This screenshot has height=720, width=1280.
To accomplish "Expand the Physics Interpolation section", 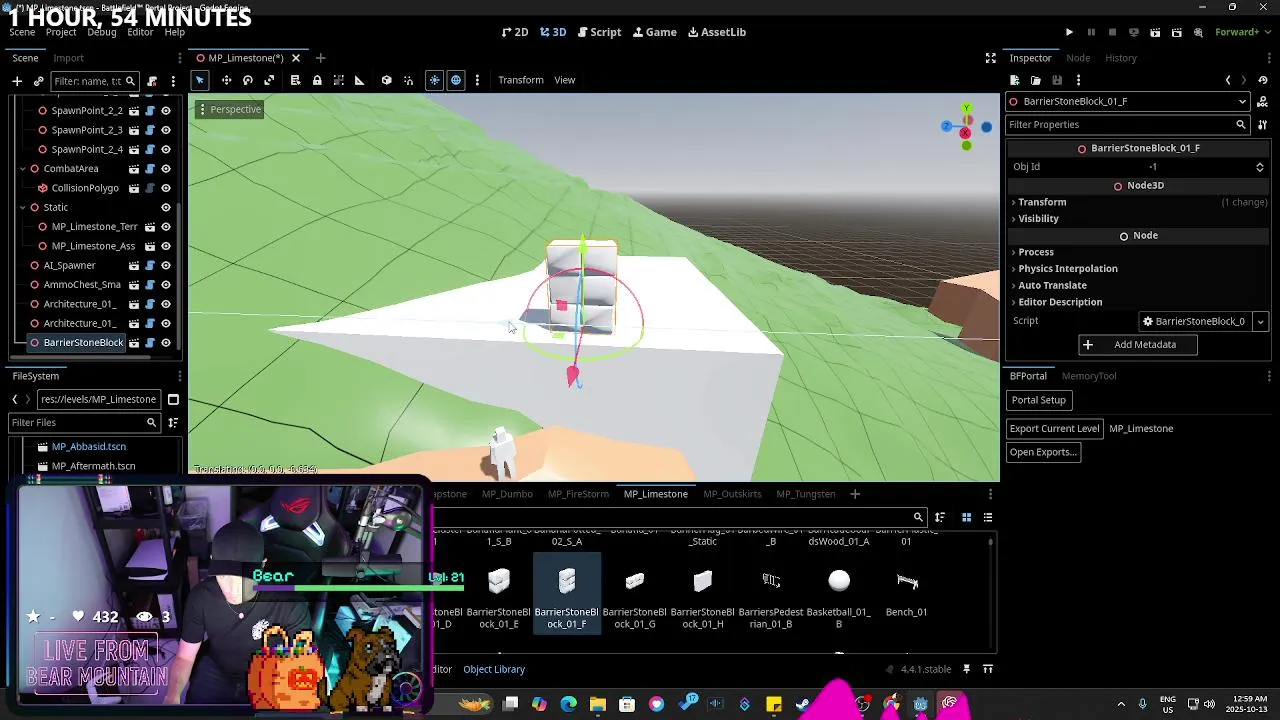I will tap(1068, 268).
